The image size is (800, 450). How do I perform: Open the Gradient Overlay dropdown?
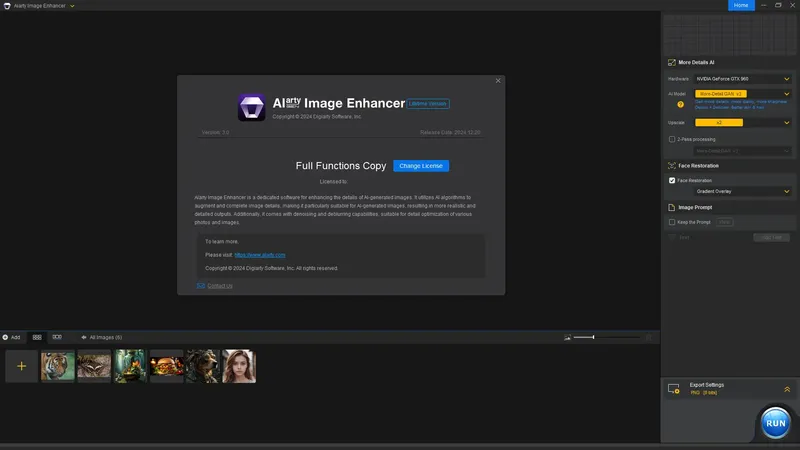point(742,191)
